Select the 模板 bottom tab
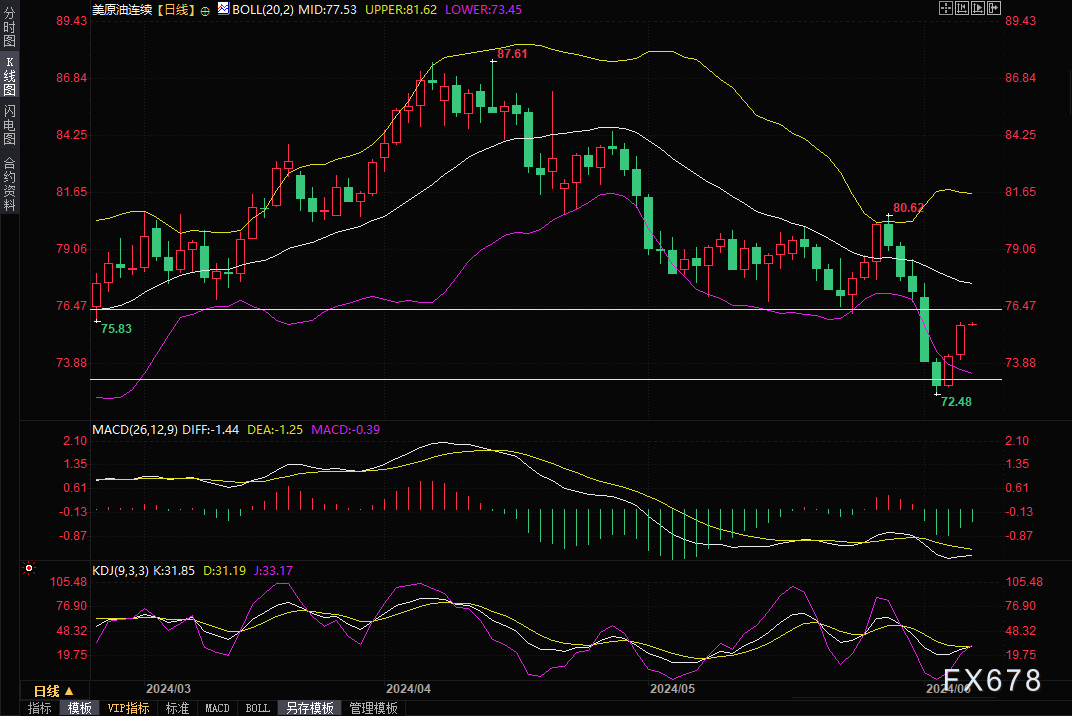 pos(79,708)
